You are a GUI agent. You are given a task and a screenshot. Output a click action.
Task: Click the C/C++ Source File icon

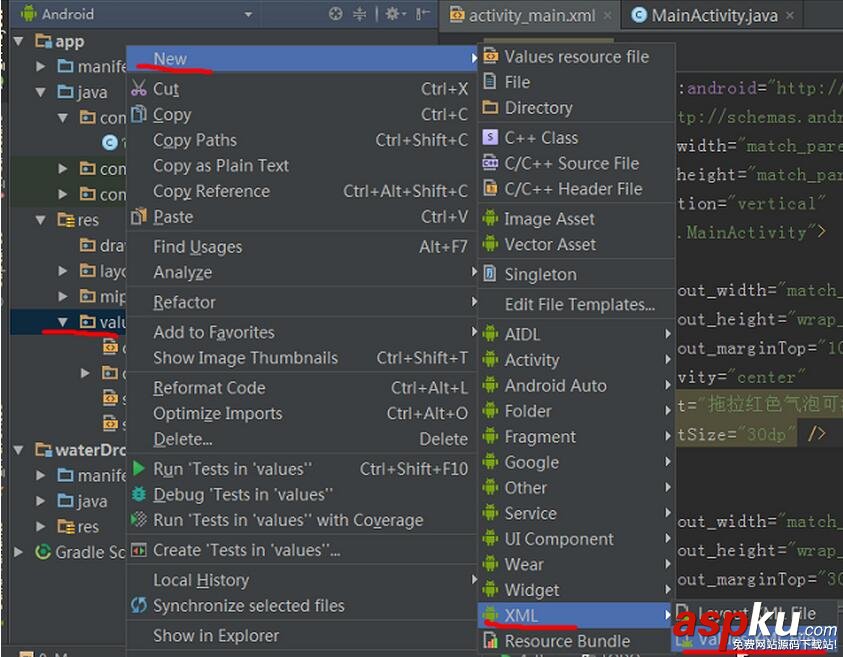click(490, 162)
